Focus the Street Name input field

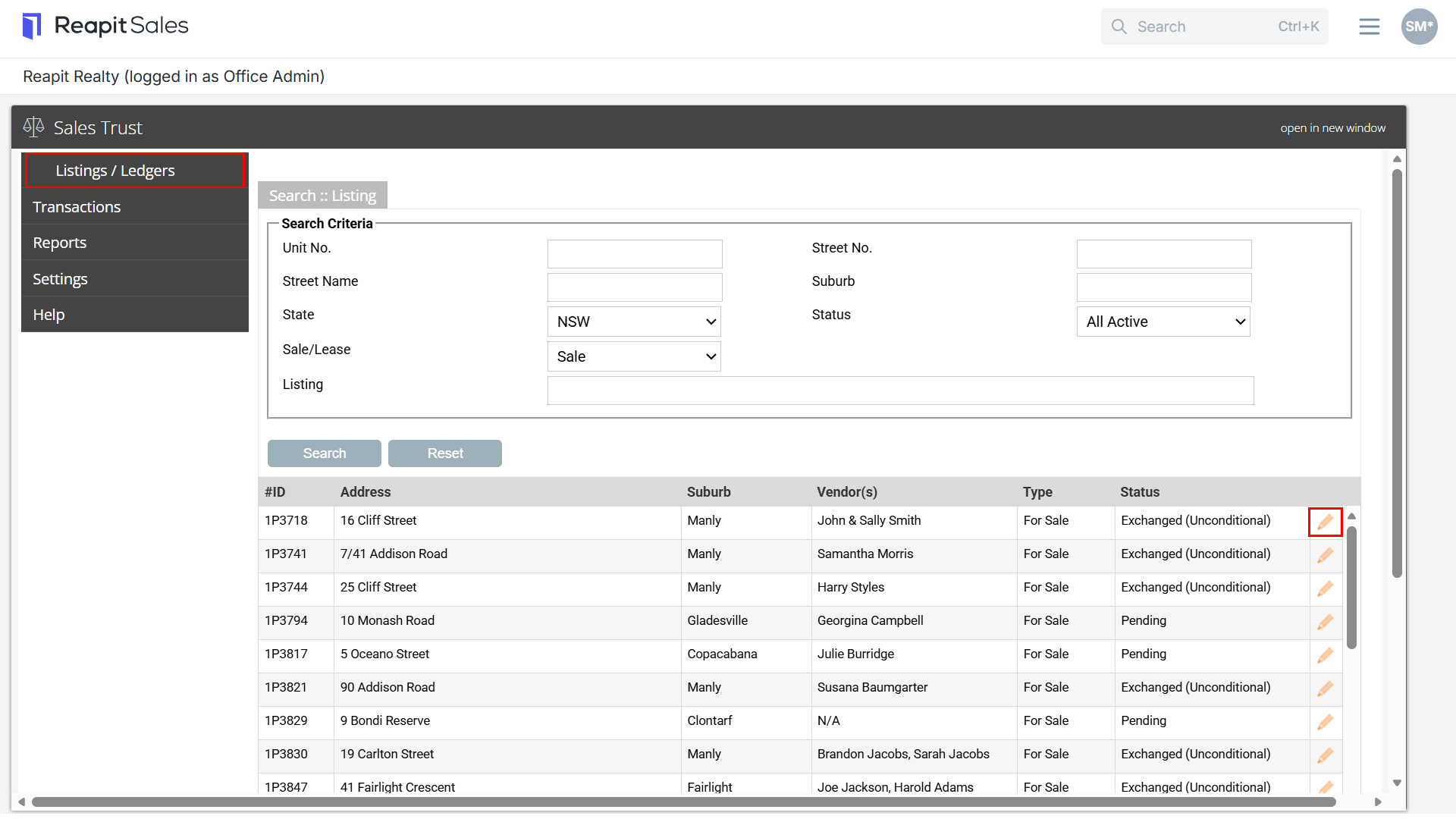click(635, 287)
